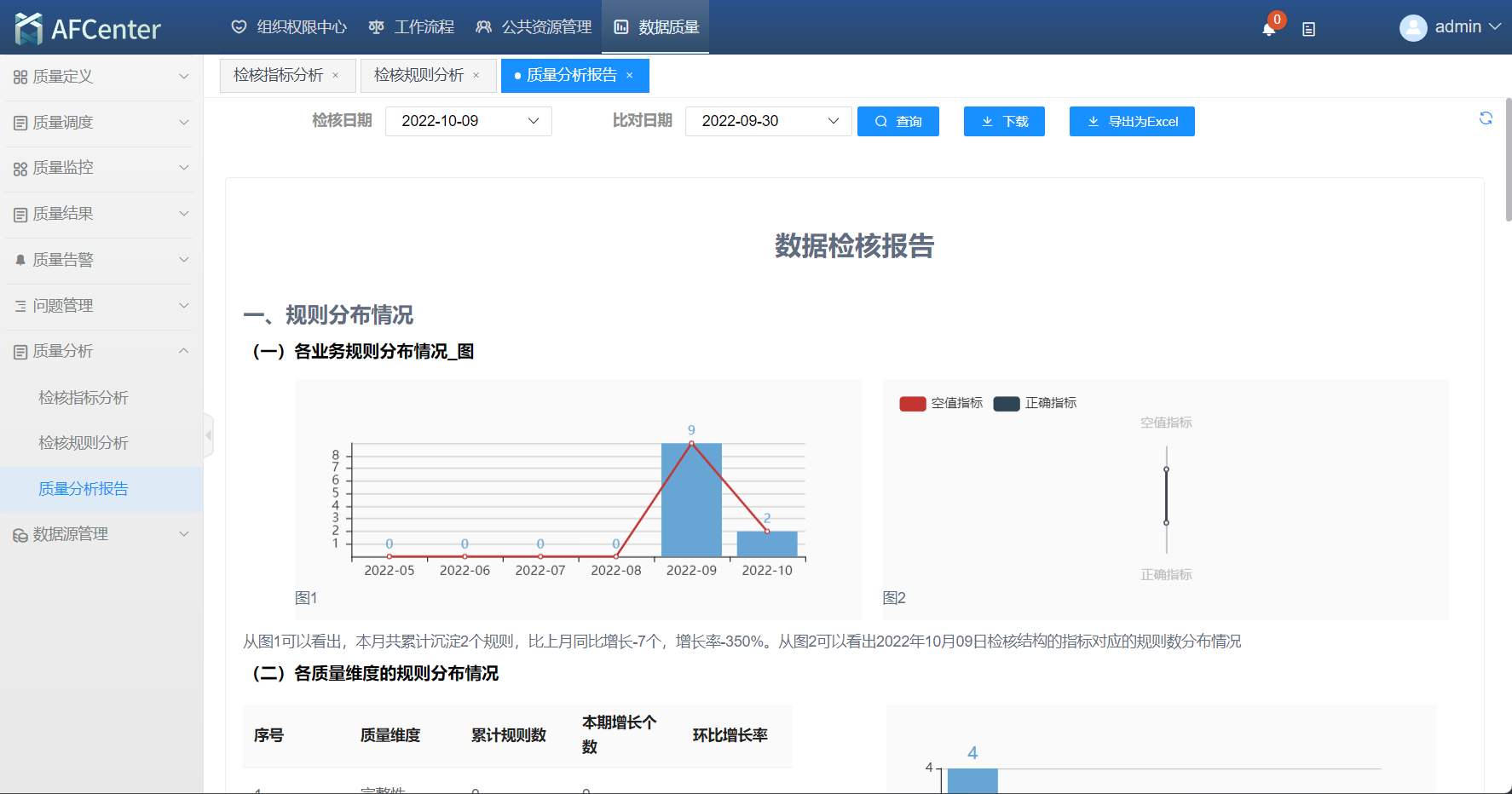Viewport: 1512px width, 794px height.
Task: Collapse sidebar using the arrow handle
Action: click(208, 435)
